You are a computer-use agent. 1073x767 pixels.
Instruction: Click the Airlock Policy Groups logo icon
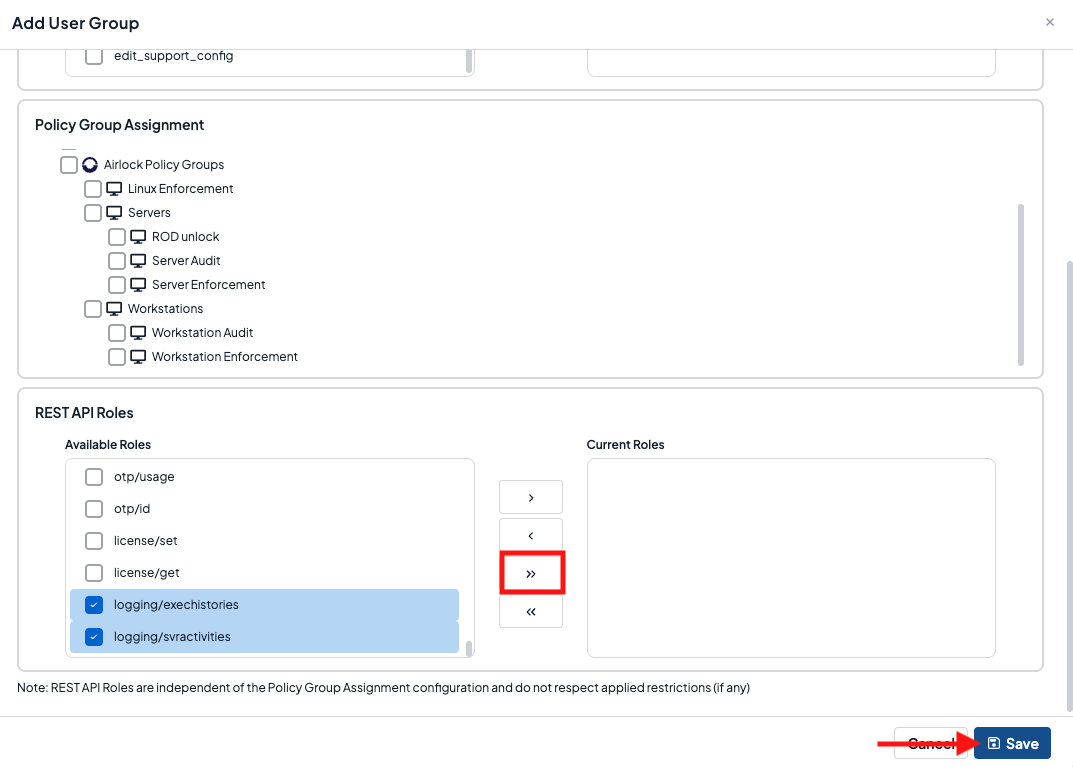tap(90, 165)
